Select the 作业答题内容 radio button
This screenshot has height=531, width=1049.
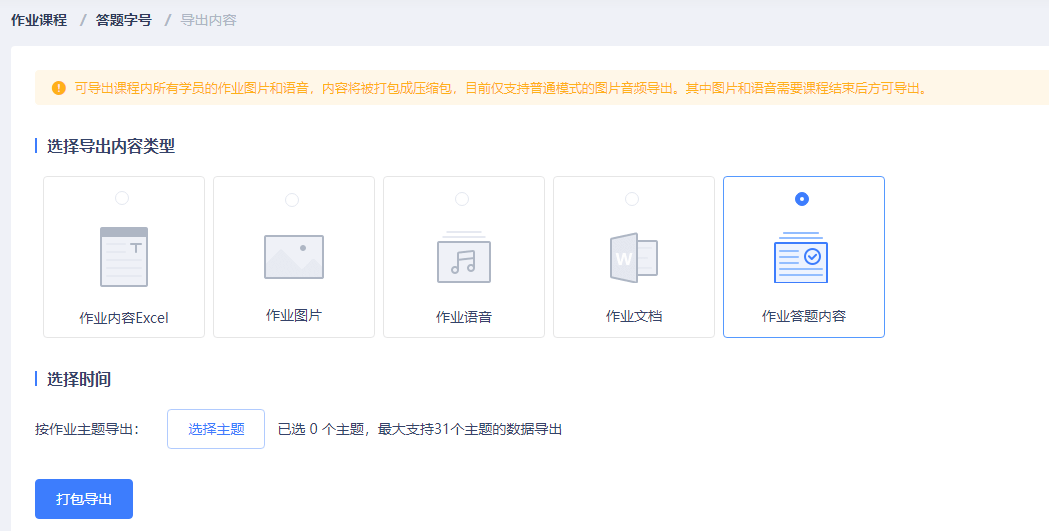[801, 199]
